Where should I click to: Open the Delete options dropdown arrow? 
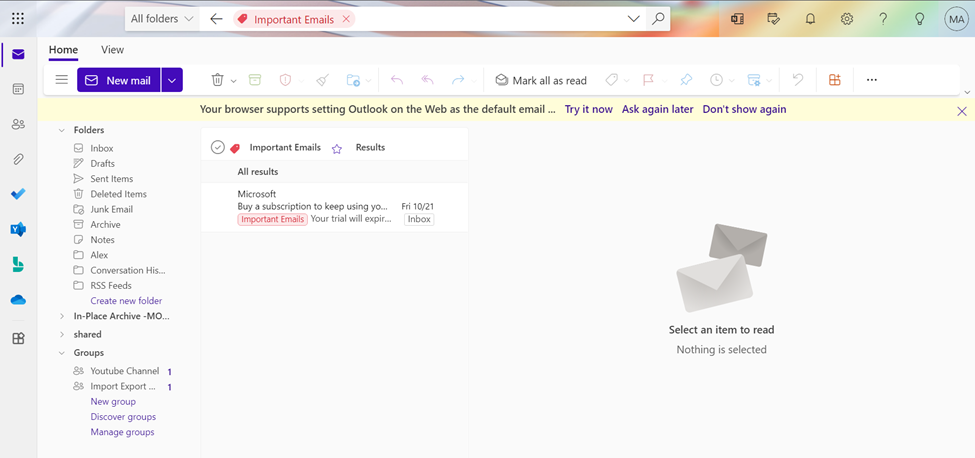pyautogui.click(x=234, y=81)
